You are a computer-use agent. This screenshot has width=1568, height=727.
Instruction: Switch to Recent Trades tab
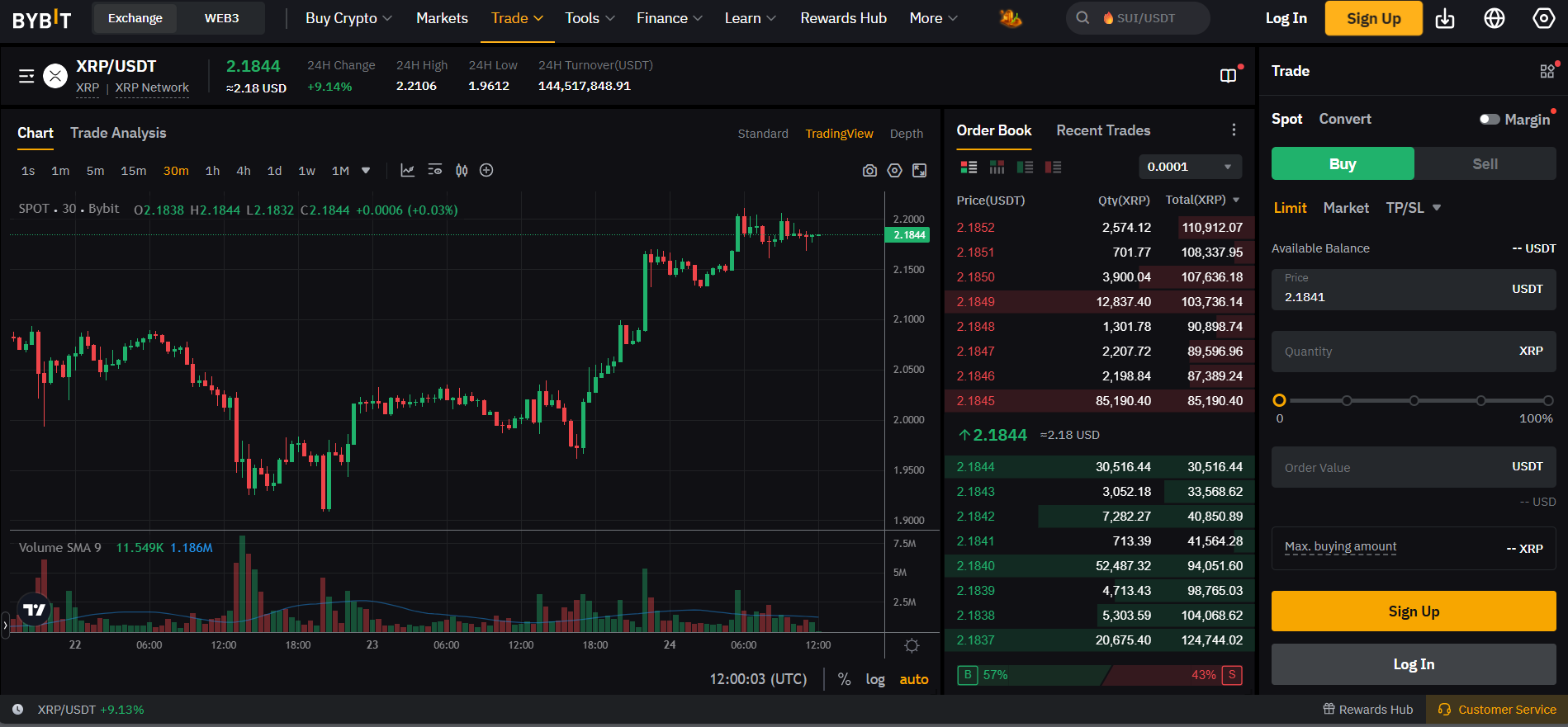(1103, 130)
